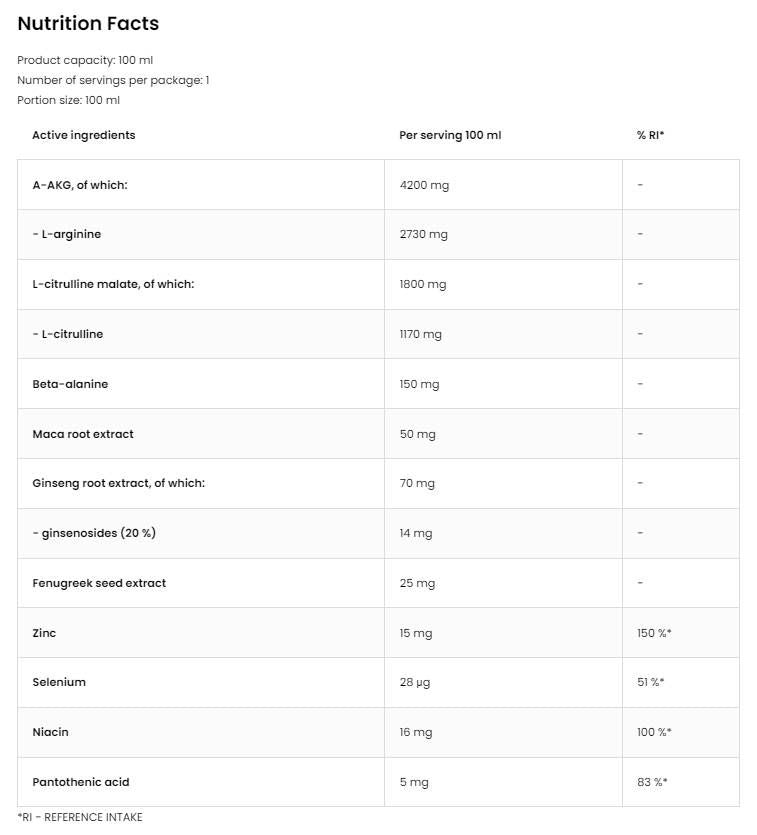Screen dimensions: 757x835
Task: Click the Zinc 150 %* reference intake
Action: [654, 633]
